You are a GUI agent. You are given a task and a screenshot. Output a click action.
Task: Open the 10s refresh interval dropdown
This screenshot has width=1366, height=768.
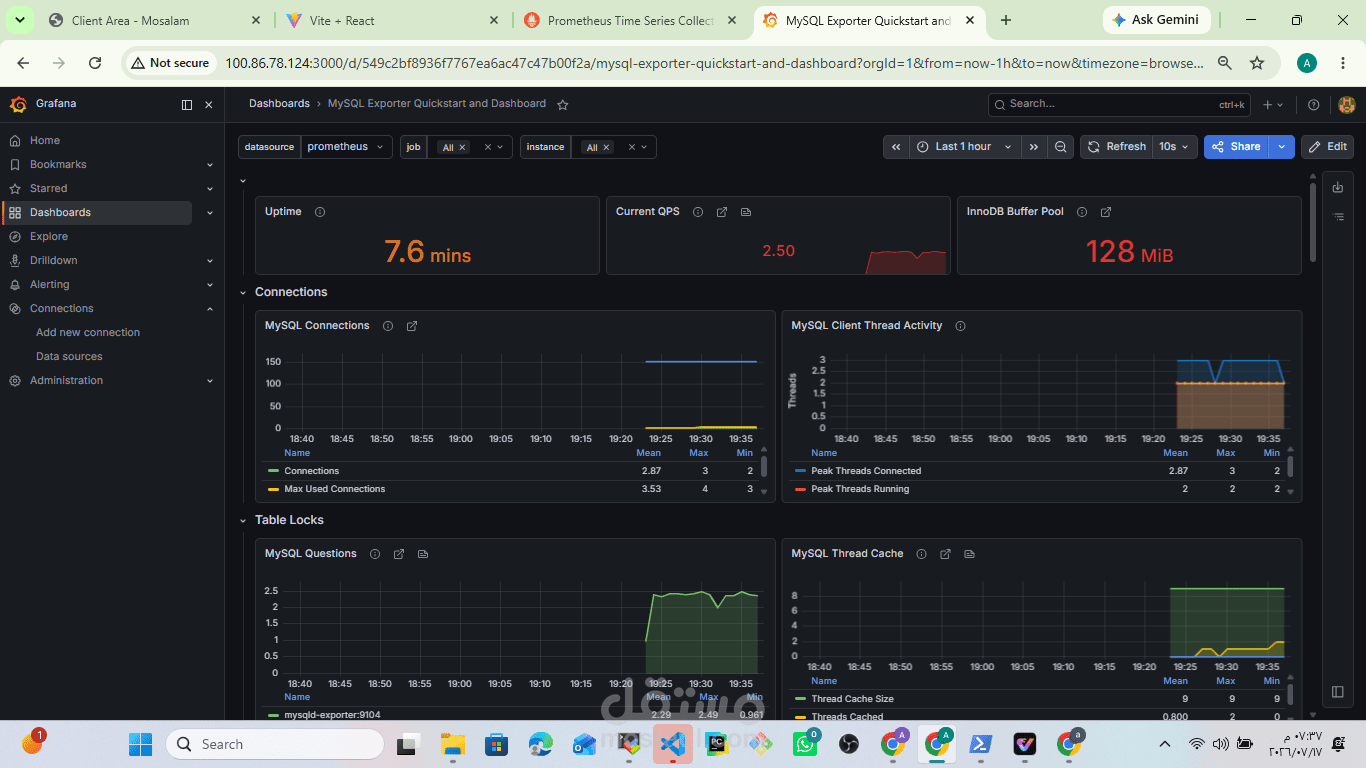click(1175, 147)
